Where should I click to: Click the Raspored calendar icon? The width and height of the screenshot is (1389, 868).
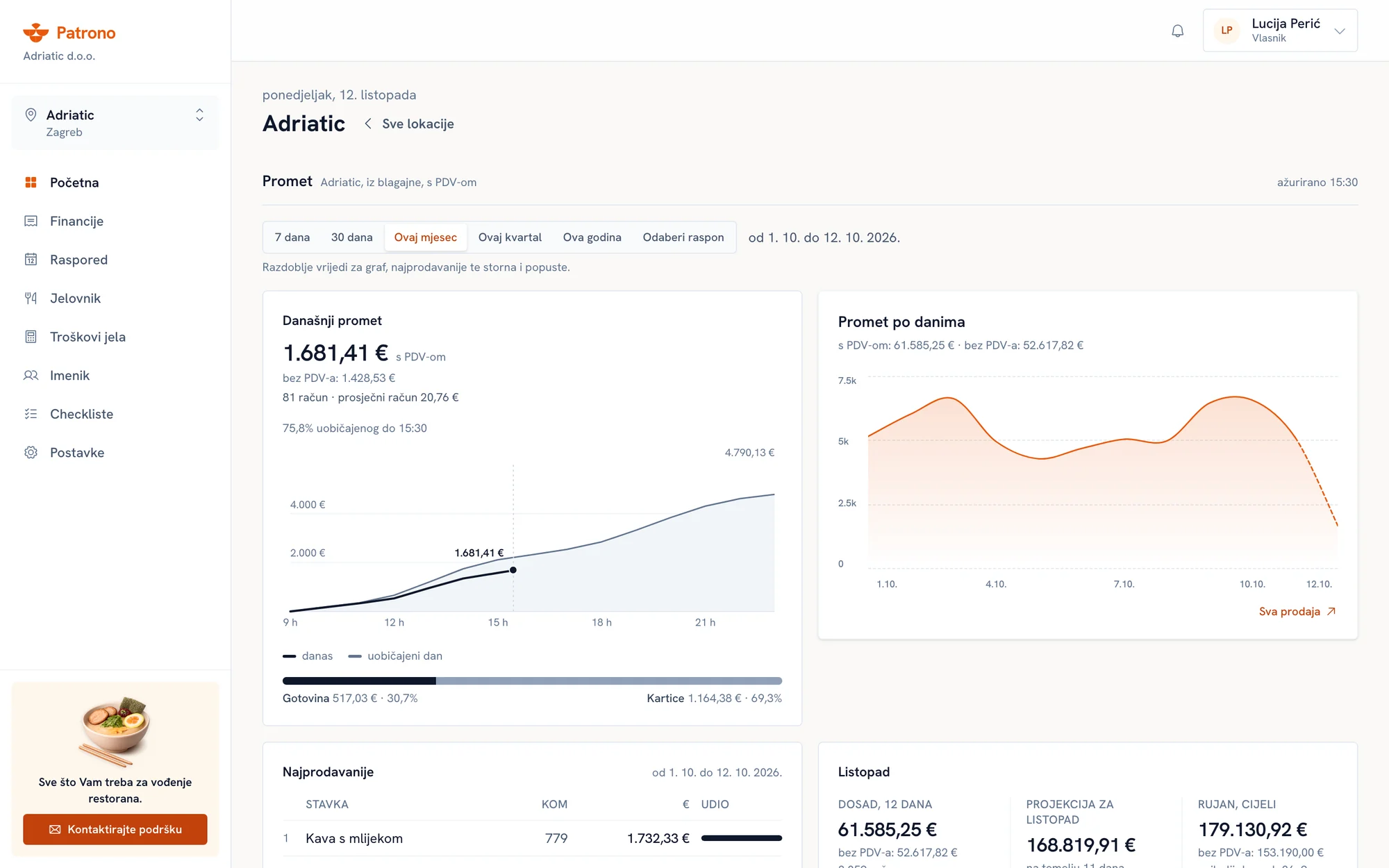[x=31, y=260]
